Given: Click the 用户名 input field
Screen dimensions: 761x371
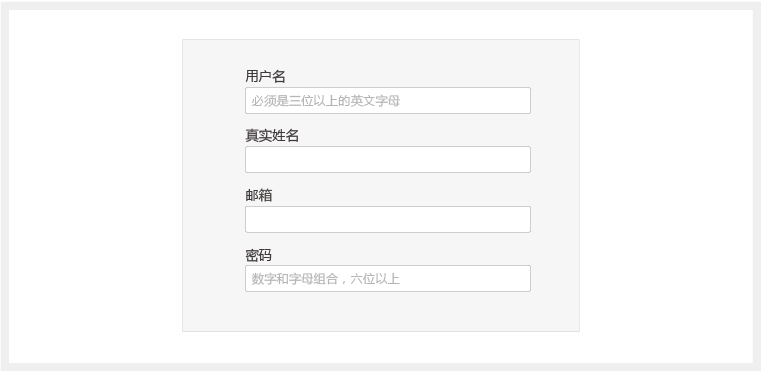Looking at the screenshot, I should [x=388, y=101].
